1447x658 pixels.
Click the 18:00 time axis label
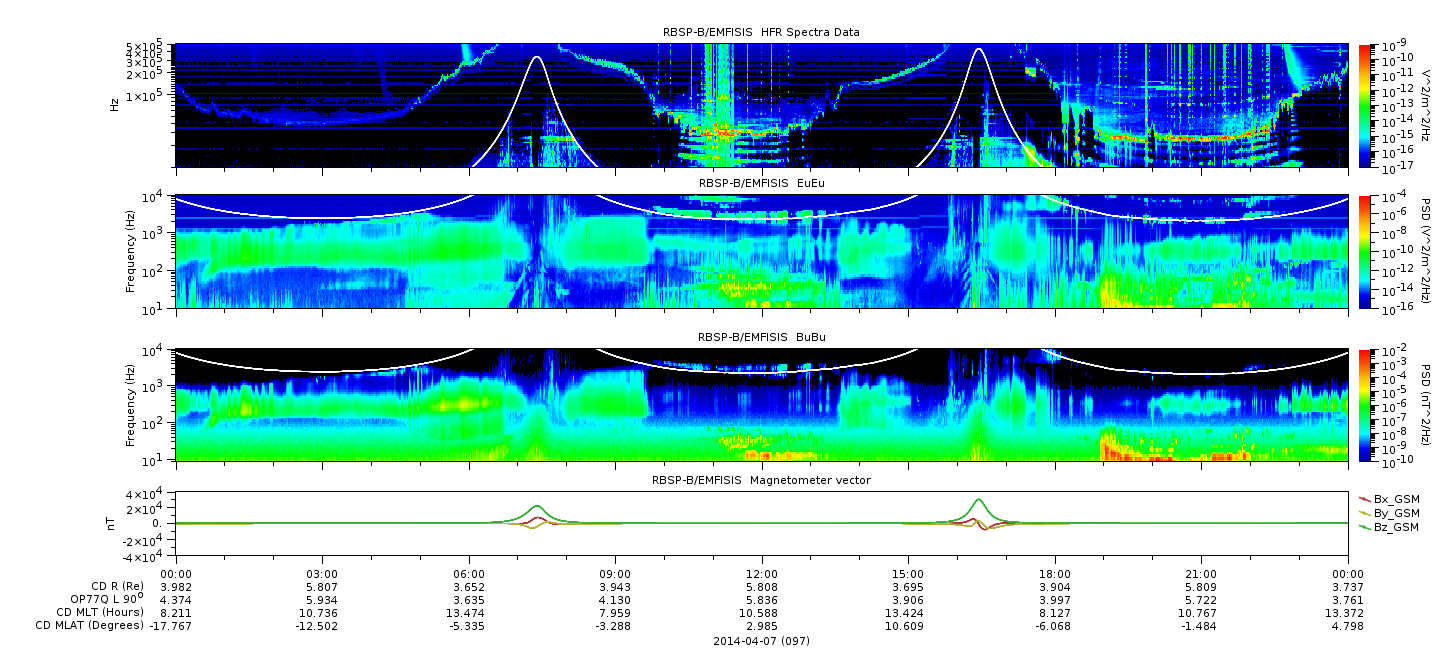1055,573
